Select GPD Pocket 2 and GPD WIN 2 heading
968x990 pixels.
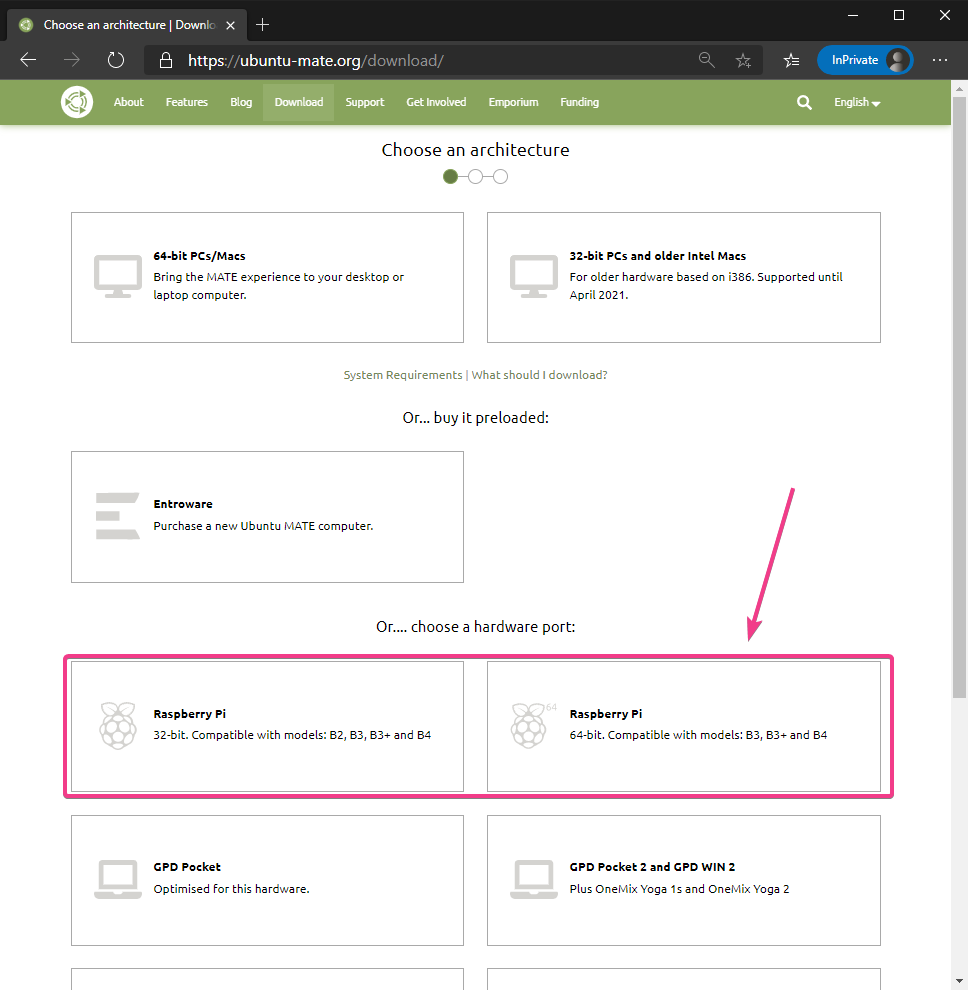pyautogui.click(x=652, y=867)
